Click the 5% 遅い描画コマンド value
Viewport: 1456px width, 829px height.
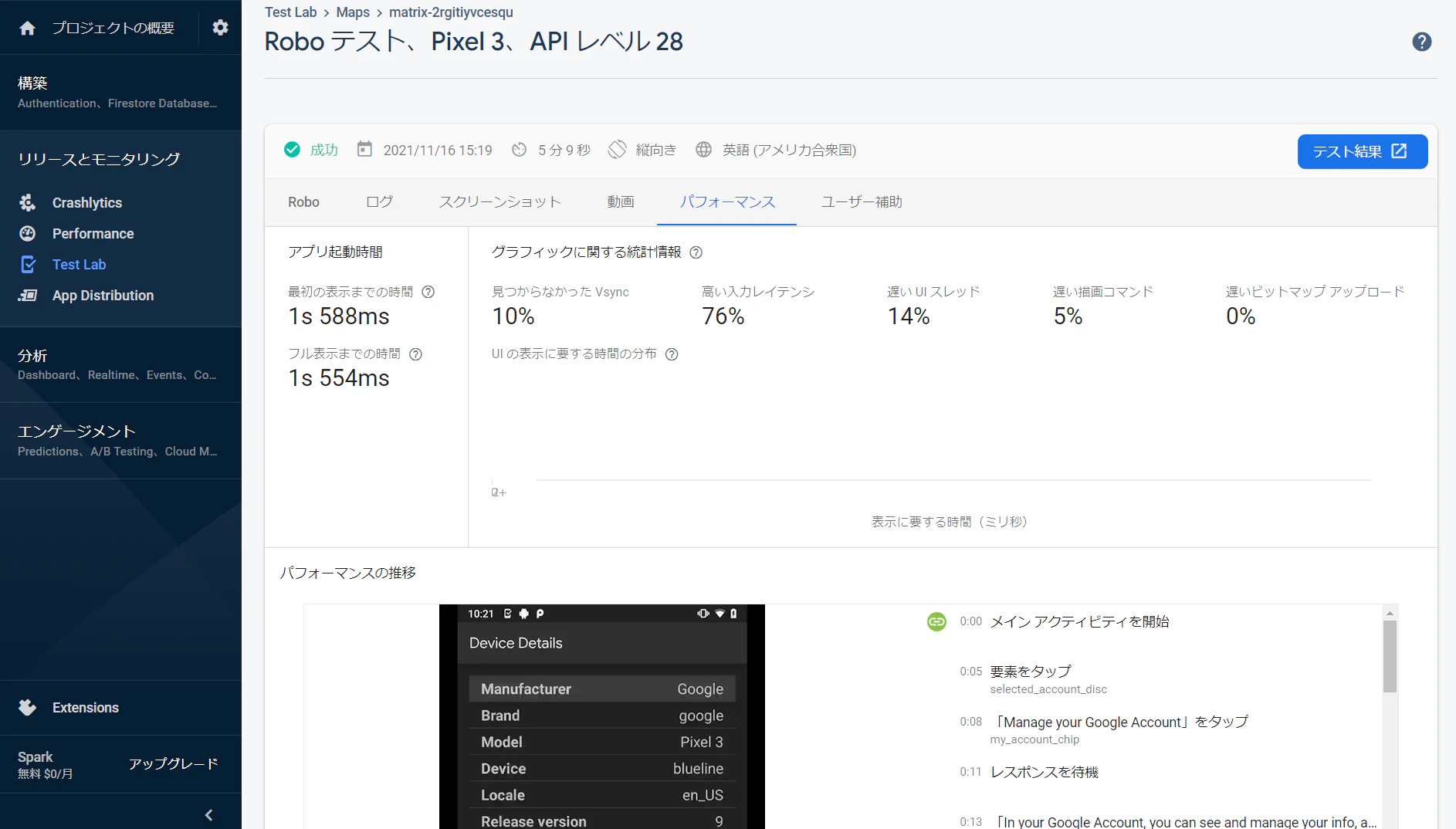(1068, 316)
